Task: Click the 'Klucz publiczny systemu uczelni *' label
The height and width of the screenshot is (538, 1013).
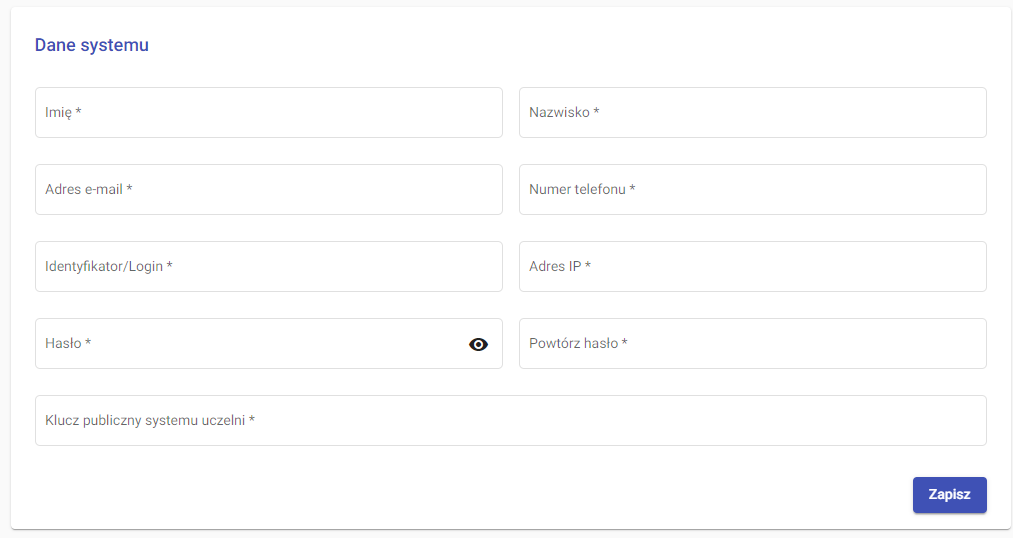Action: (150, 421)
